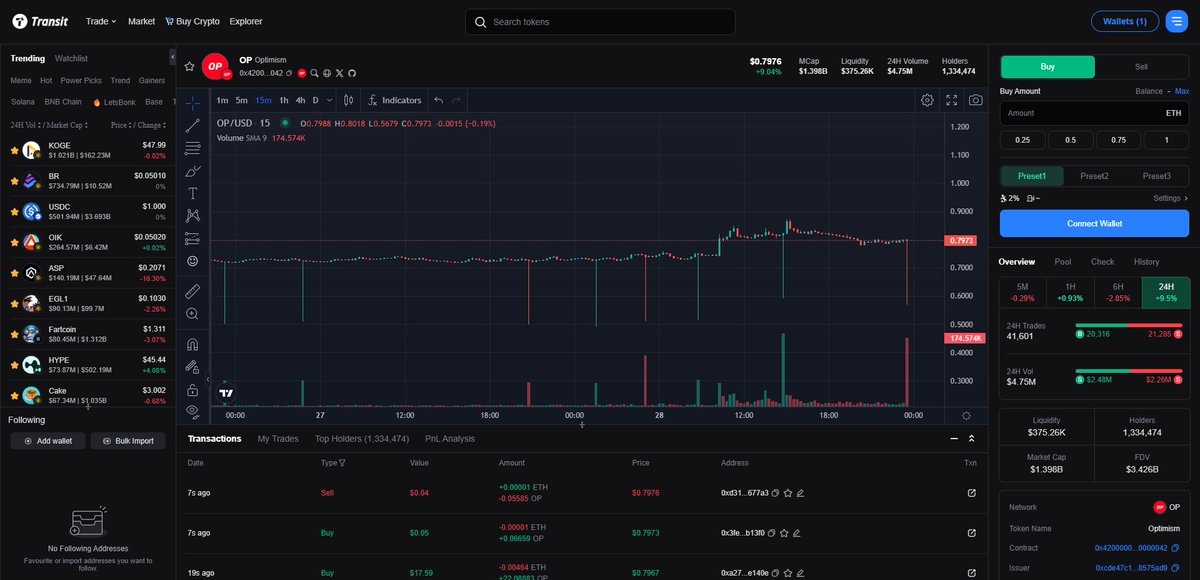Select the 1h chart interval
The image size is (1200, 580).
click(x=284, y=100)
